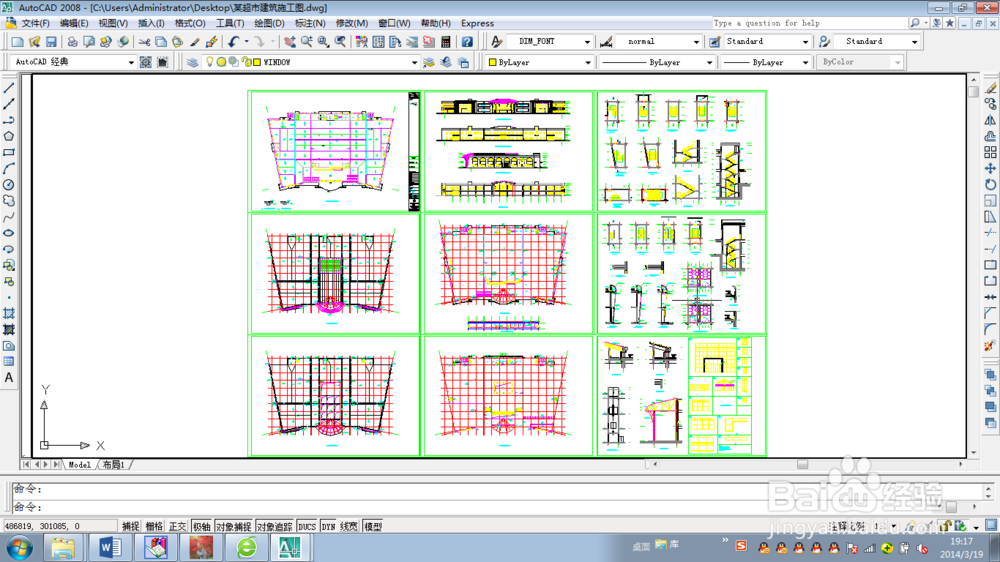Click the Save drawing icon
The height and width of the screenshot is (562, 1000).
pos(51,41)
